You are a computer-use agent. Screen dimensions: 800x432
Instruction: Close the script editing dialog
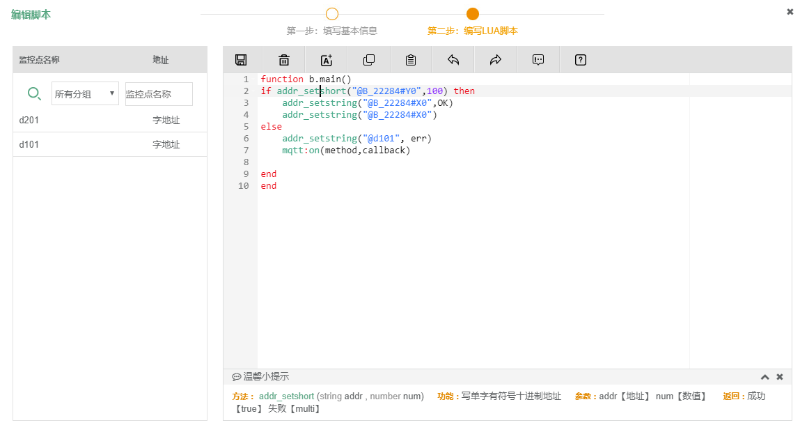(790, 12)
